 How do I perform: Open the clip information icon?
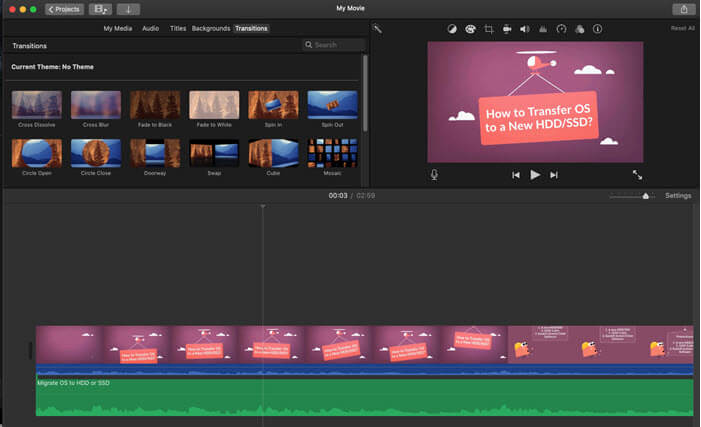pos(597,29)
